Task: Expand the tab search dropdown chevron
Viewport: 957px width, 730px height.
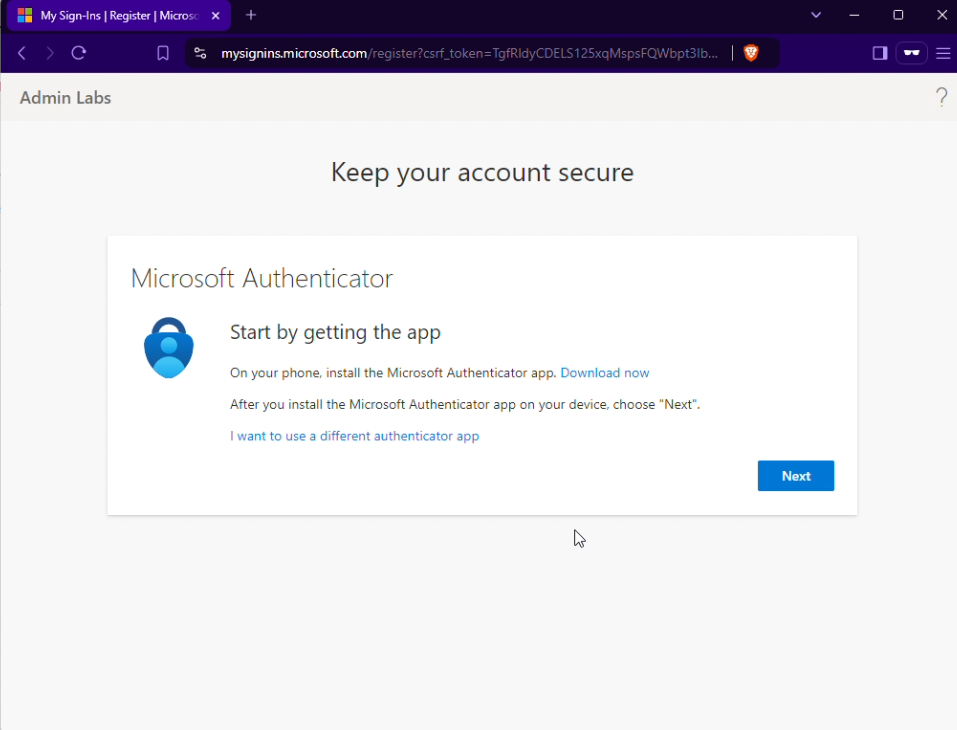Action: 816,15
